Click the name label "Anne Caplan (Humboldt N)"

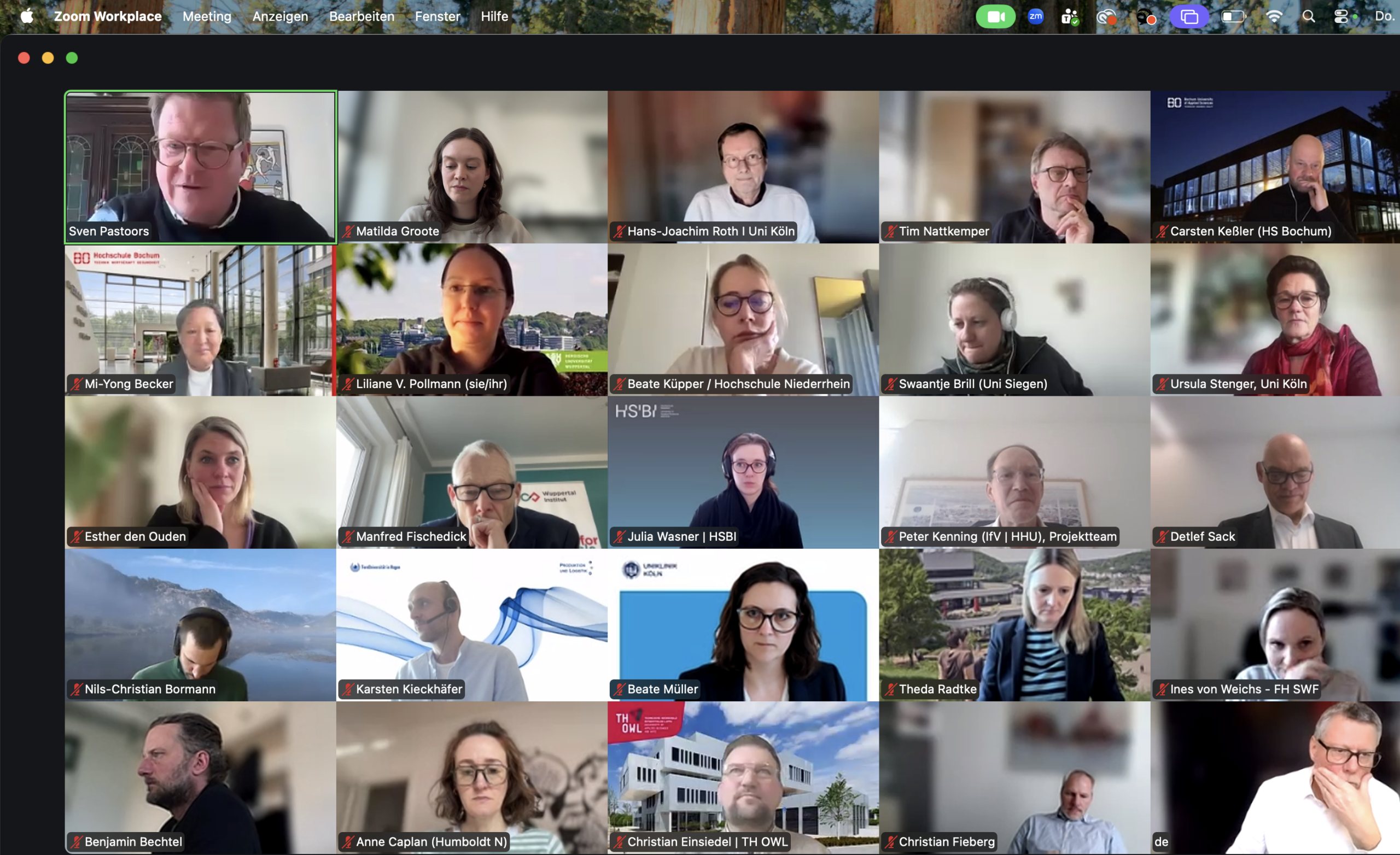coord(431,842)
